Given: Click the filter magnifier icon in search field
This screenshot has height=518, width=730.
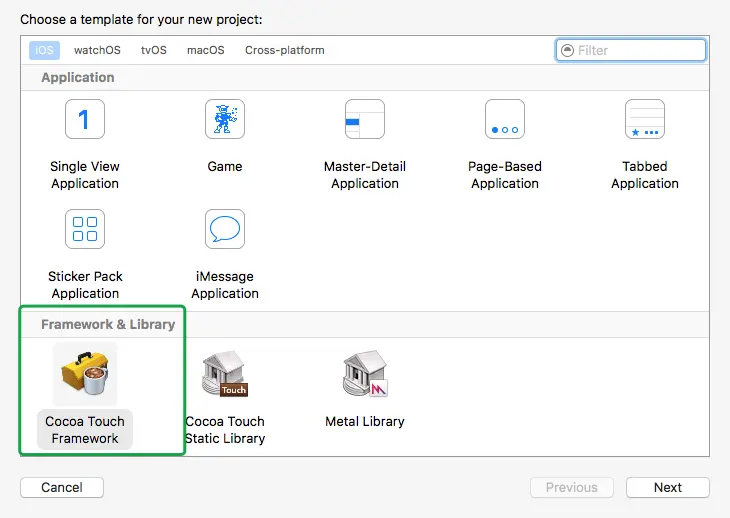Looking at the screenshot, I should (568, 50).
